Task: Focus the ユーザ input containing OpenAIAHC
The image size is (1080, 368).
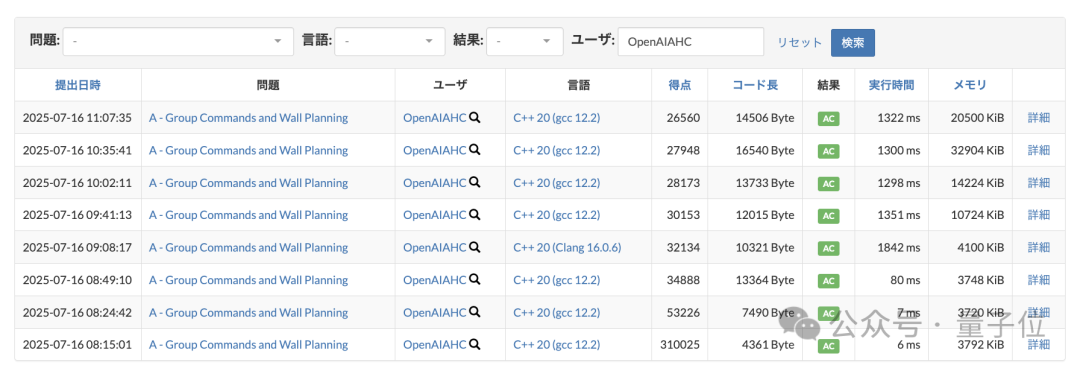Action: pyautogui.click(x=691, y=41)
